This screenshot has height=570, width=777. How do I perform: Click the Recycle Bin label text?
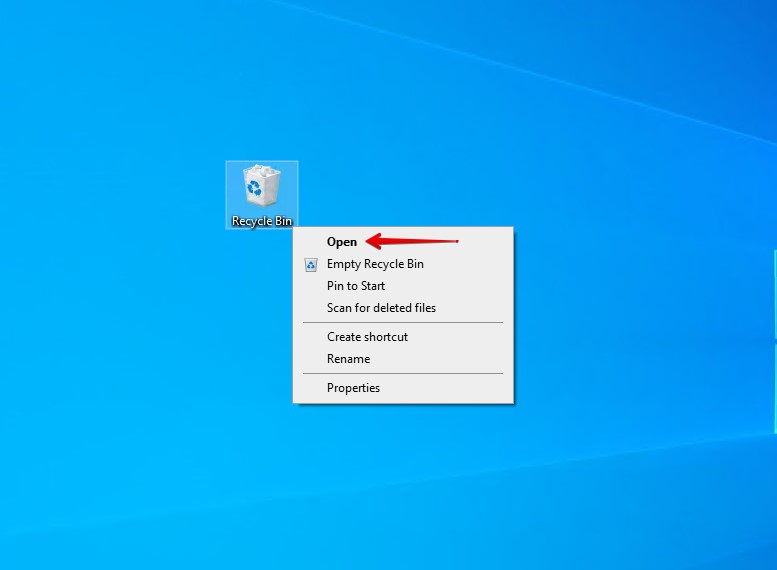coord(262,221)
